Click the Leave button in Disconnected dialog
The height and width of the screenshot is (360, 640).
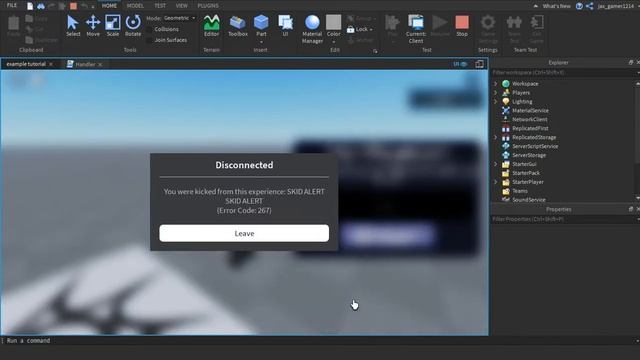244,233
